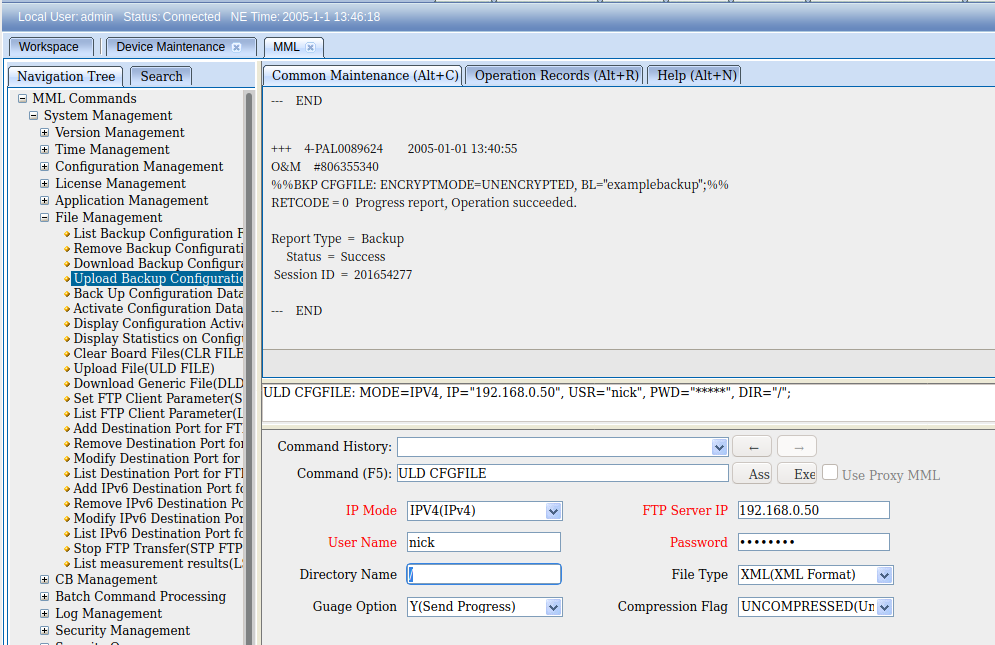995x645 pixels.
Task: Click the navigation tree vertical scrollbar
Action: point(249,368)
